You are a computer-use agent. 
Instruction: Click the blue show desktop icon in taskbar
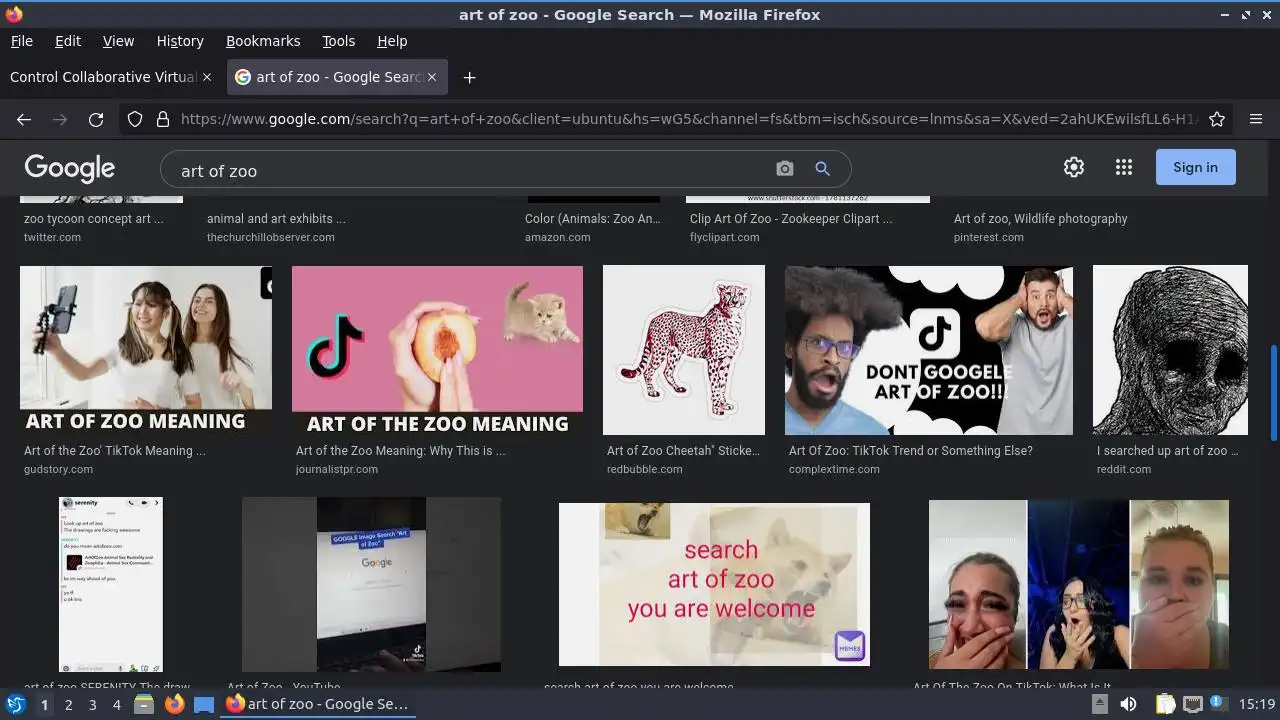204,704
